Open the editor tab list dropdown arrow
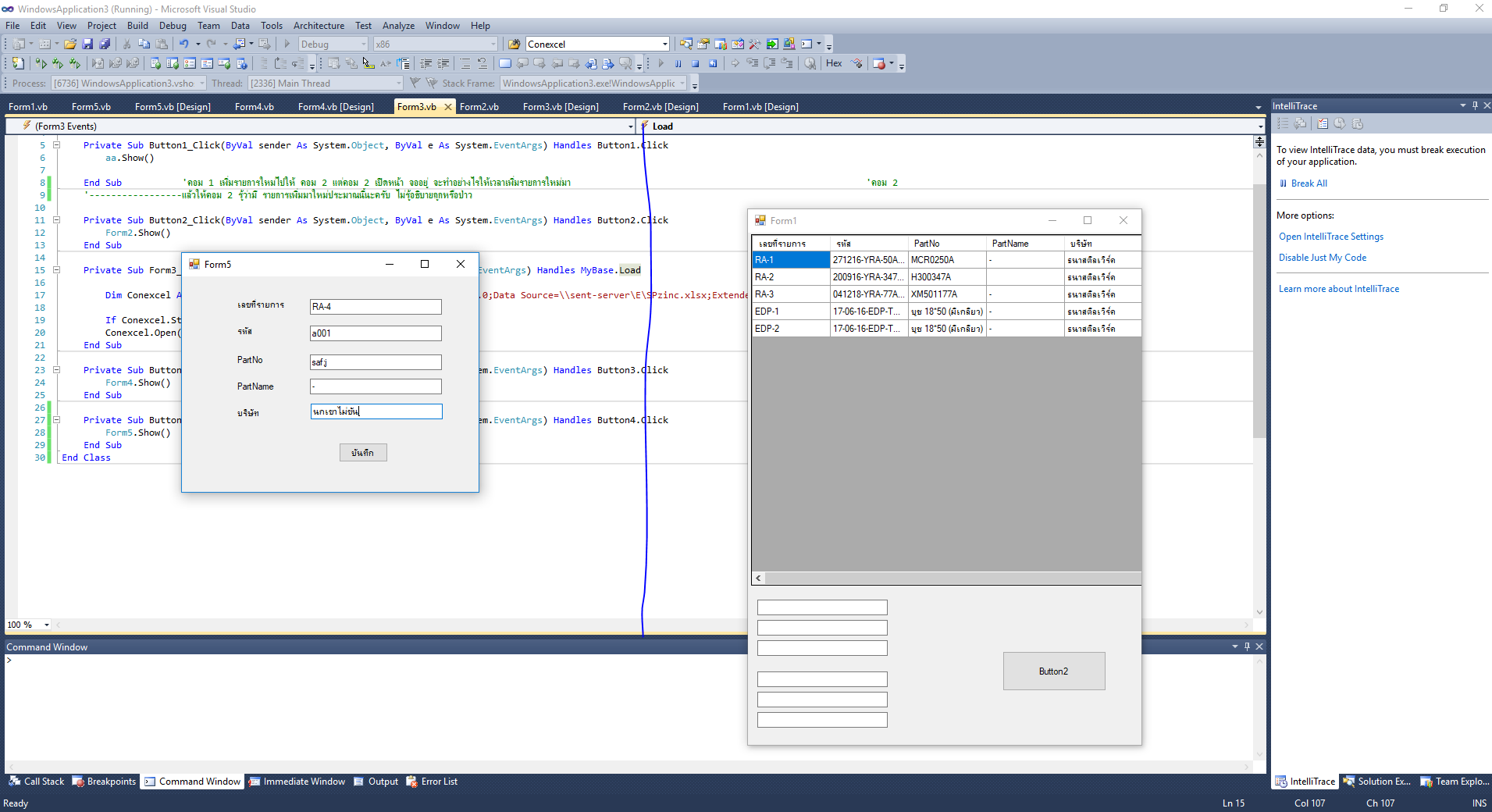 point(1258,107)
